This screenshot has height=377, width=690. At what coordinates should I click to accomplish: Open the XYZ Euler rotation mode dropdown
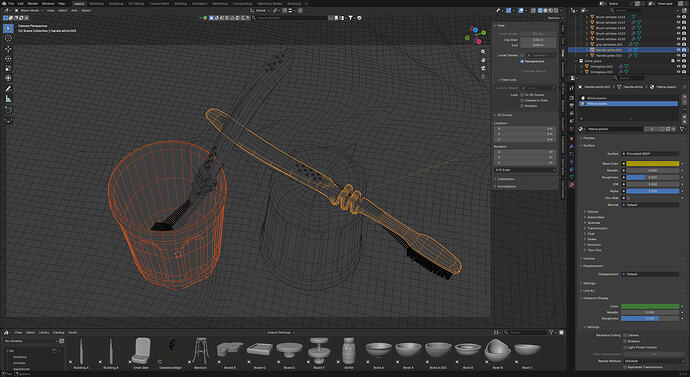coord(525,170)
